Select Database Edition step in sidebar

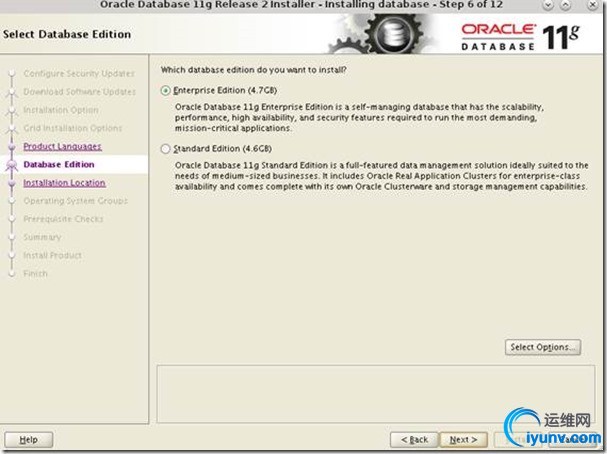point(59,164)
